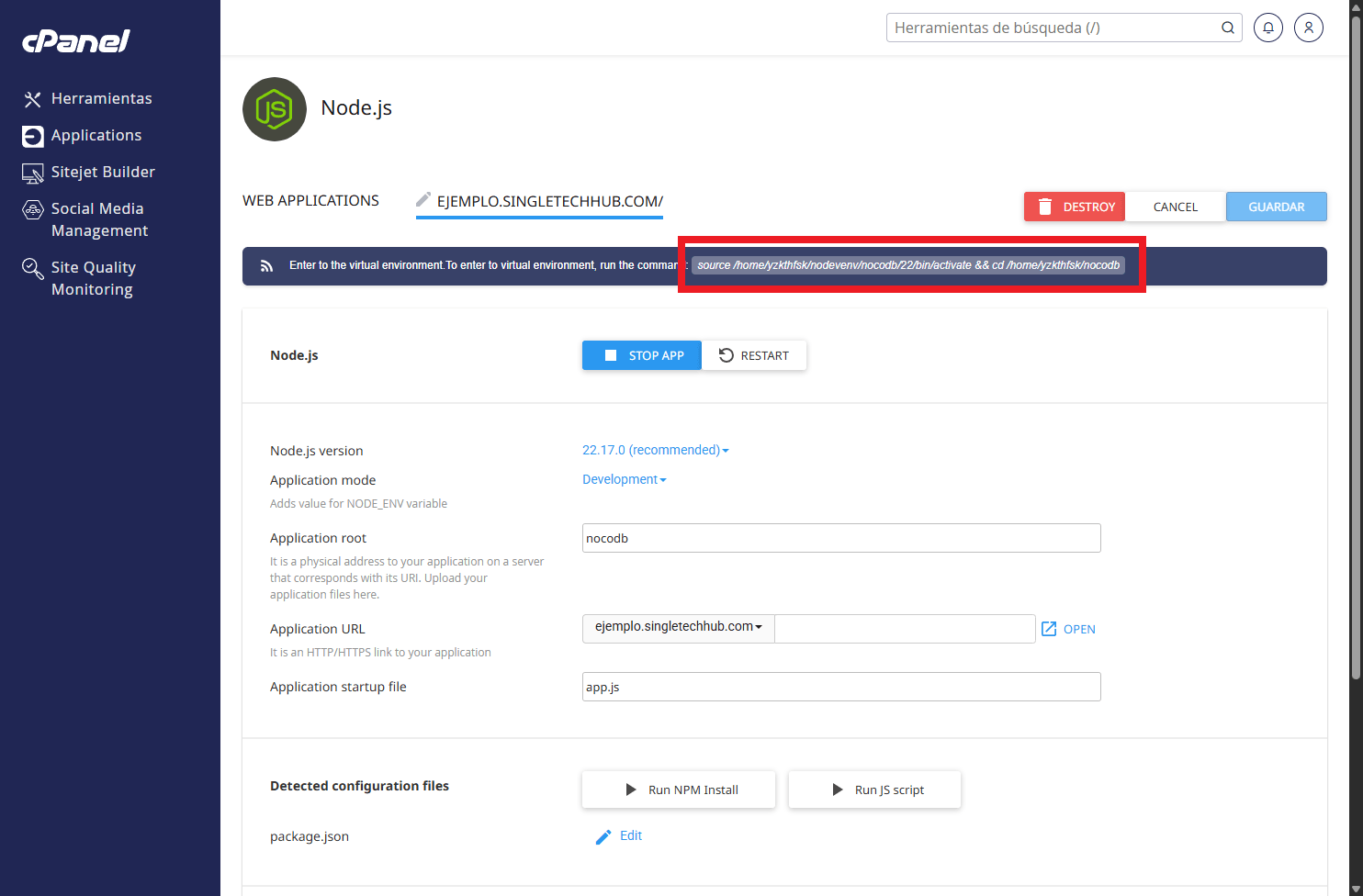Stop the app with STOP APP
The image size is (1363, 896).
[642, 355]
